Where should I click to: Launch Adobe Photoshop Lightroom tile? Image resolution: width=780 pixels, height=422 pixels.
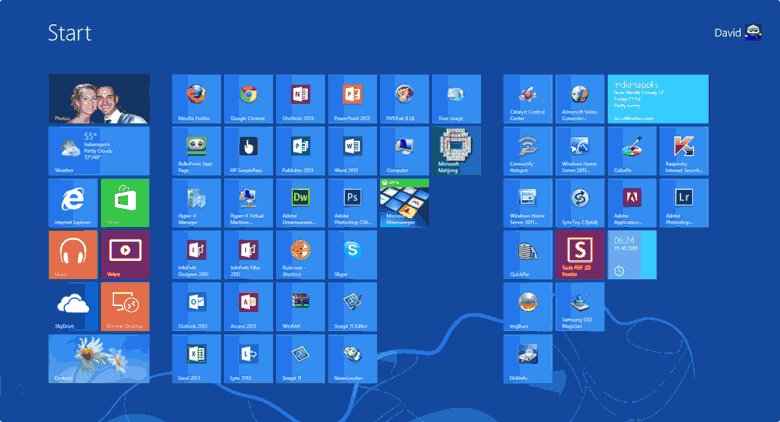pos(683,203)
